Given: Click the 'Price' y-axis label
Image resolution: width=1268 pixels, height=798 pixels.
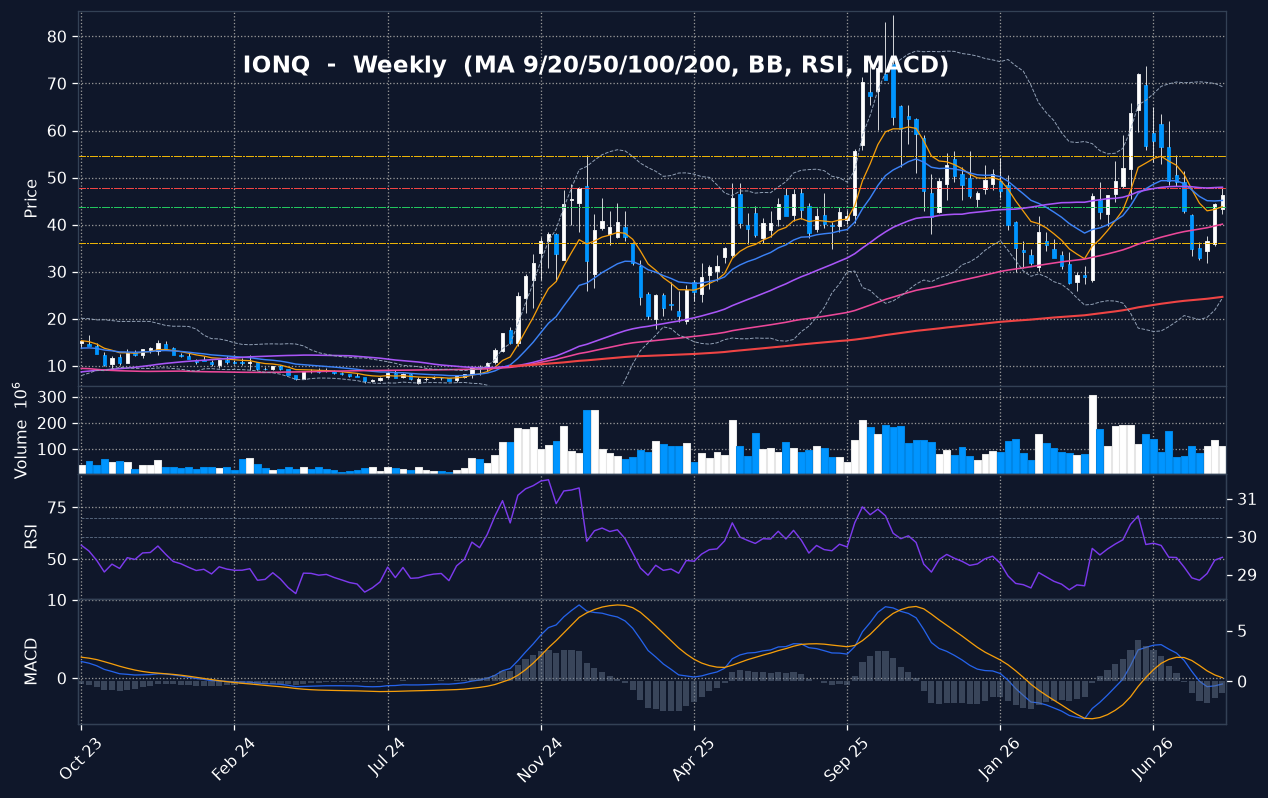Looking at the screenshot, I should (31, 198).
